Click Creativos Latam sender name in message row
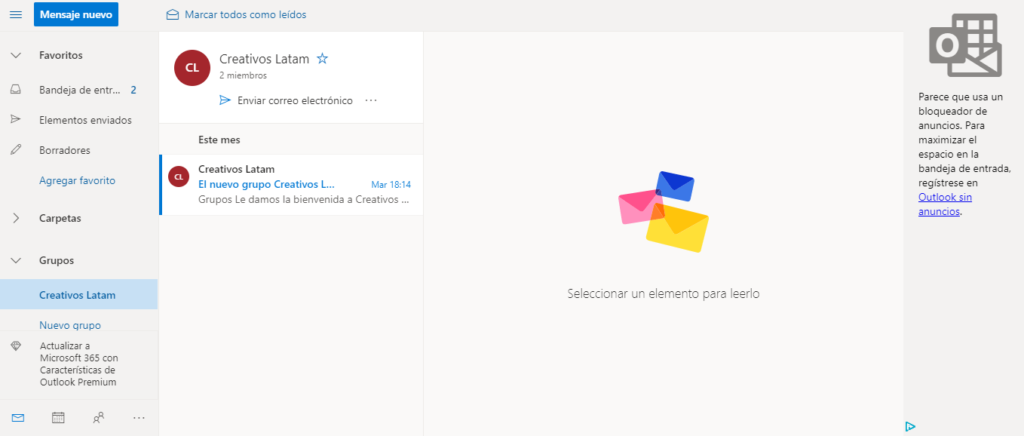Image resolution: width=1024 pixels, height=436 pixels. [236, 170]
